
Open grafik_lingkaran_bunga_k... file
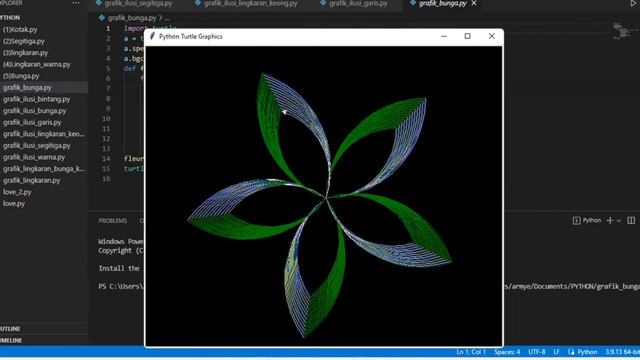(44, 169)
